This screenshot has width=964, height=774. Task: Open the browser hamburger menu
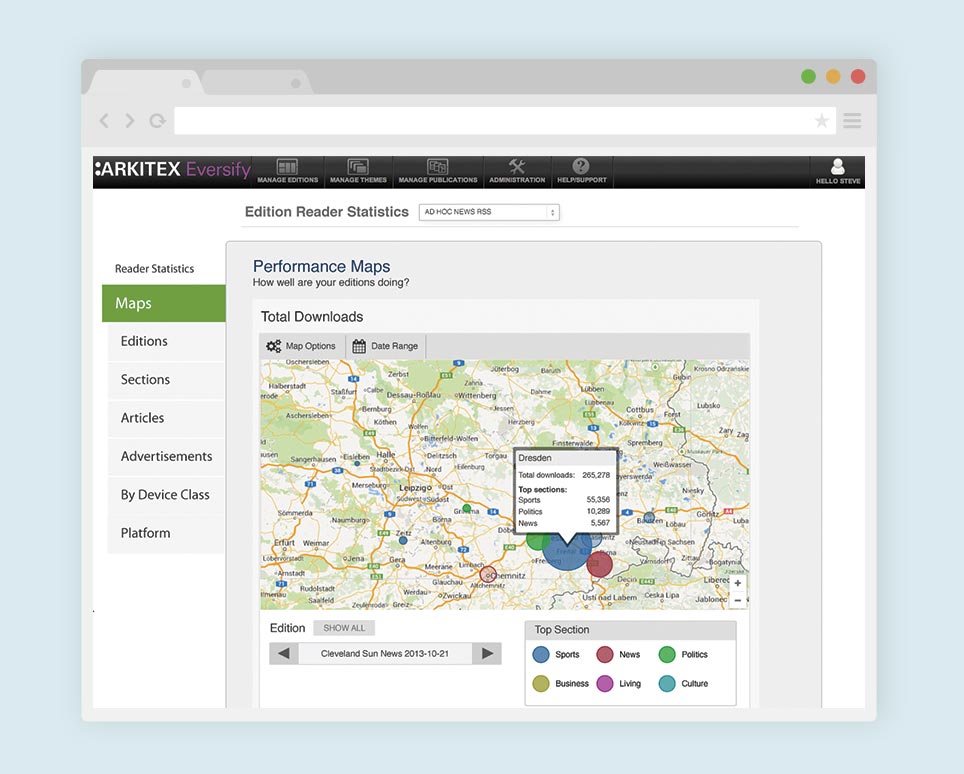[x=852, y=120]
